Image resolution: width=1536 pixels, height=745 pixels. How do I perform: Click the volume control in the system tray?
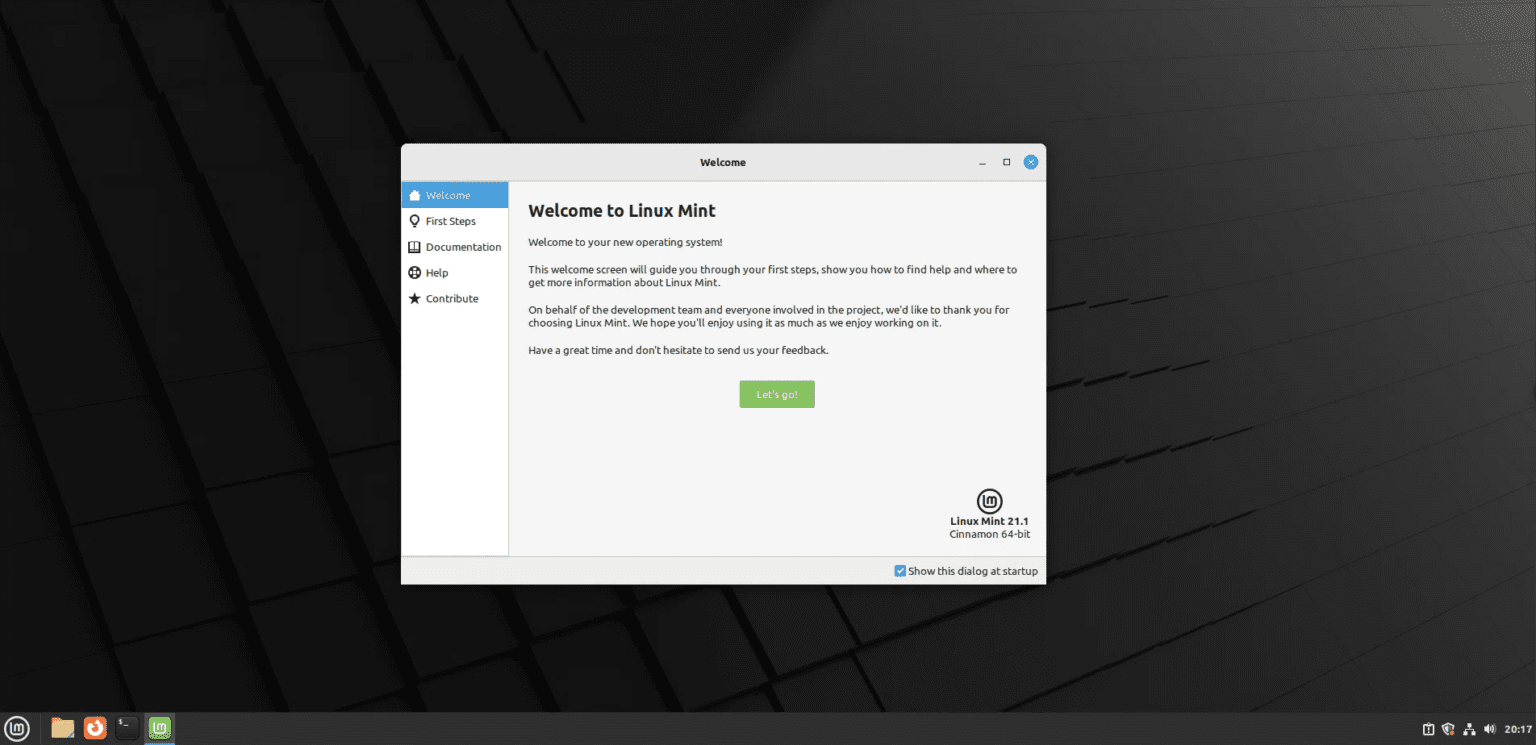(1490, 728)
